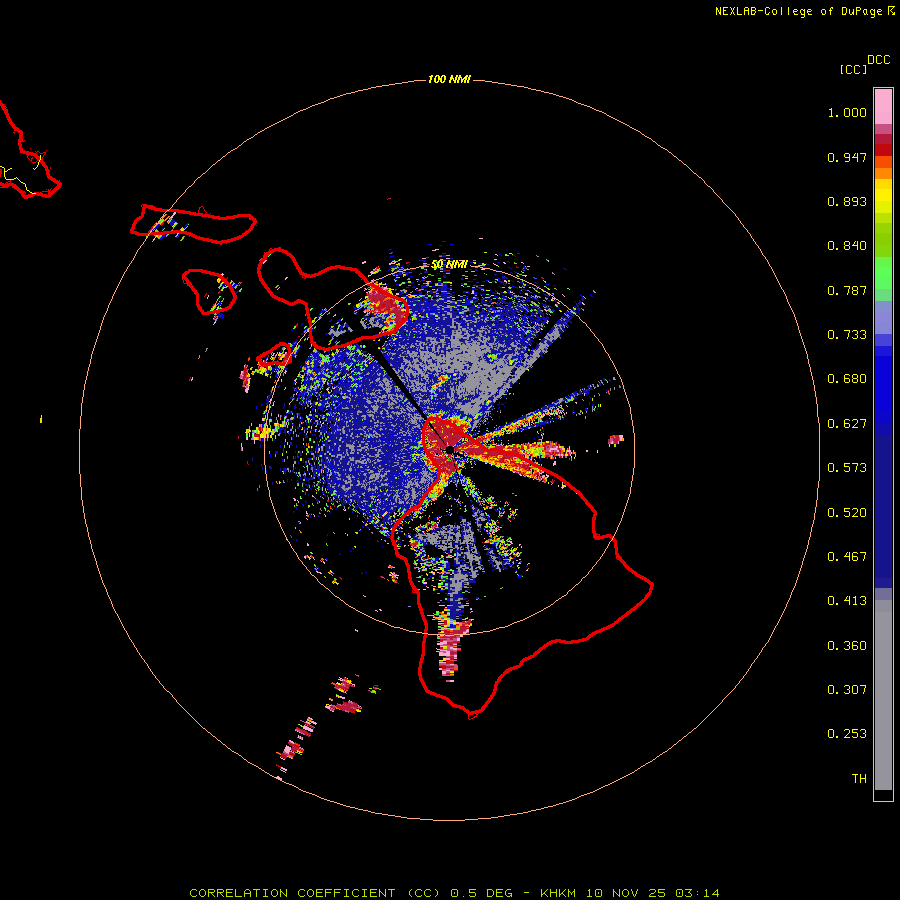Viewport: 900px width, 900px height.
Task: Select the 0.893 scale value
Action: pos(847,201)
